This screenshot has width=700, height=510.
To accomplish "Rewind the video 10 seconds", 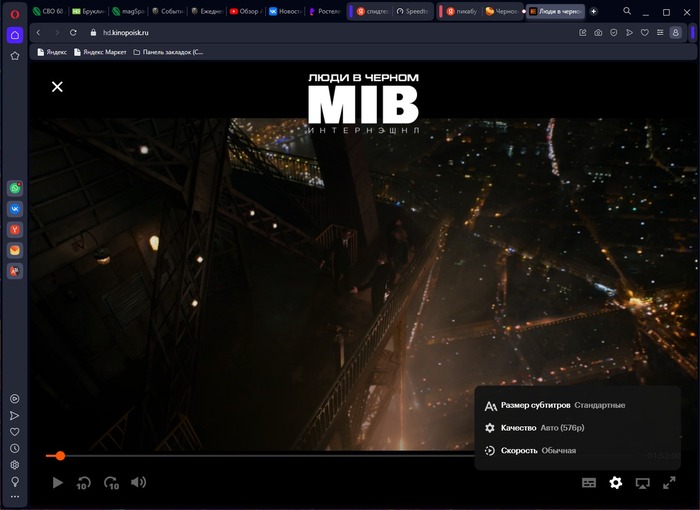I will (83, 483).
